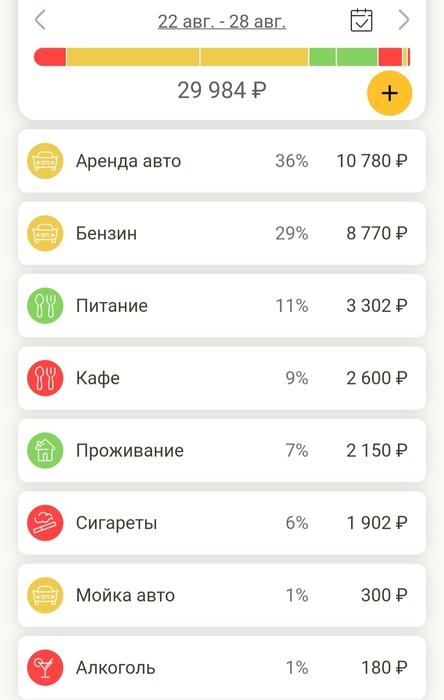
Task: Click the Мойка авто car icon
Action: (45, 595)
